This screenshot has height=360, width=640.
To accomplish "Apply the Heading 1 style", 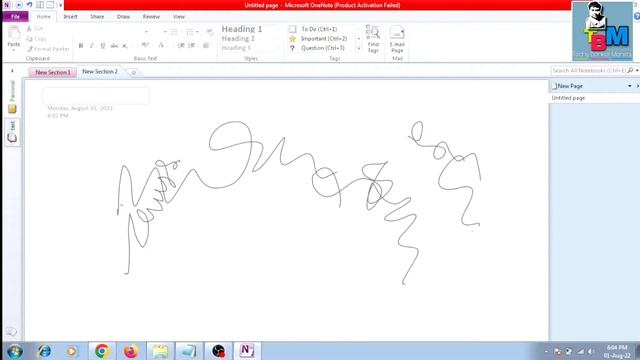I will (x=242, y=29).
